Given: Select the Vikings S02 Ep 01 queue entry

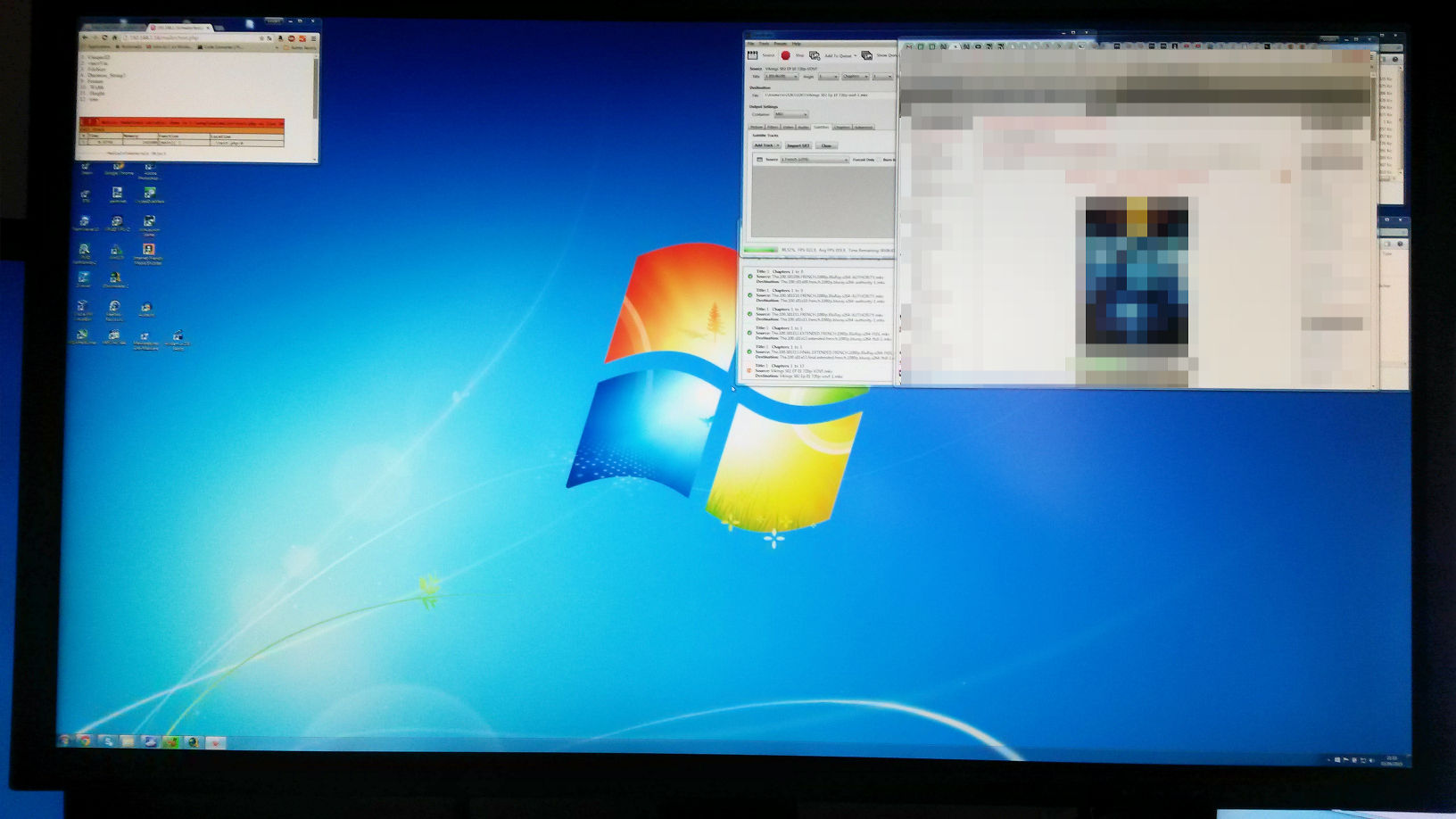Looking at the screenshot, I should click(x=819, y=370).
